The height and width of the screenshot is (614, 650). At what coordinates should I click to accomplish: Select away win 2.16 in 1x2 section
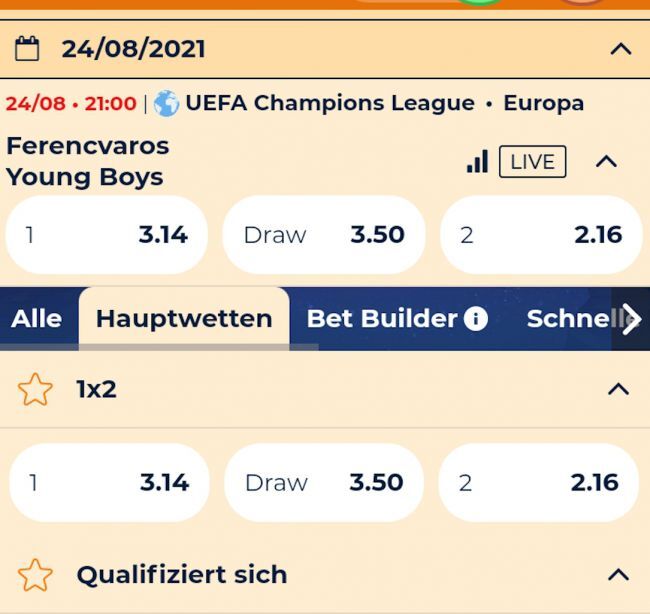coord(538,483)
